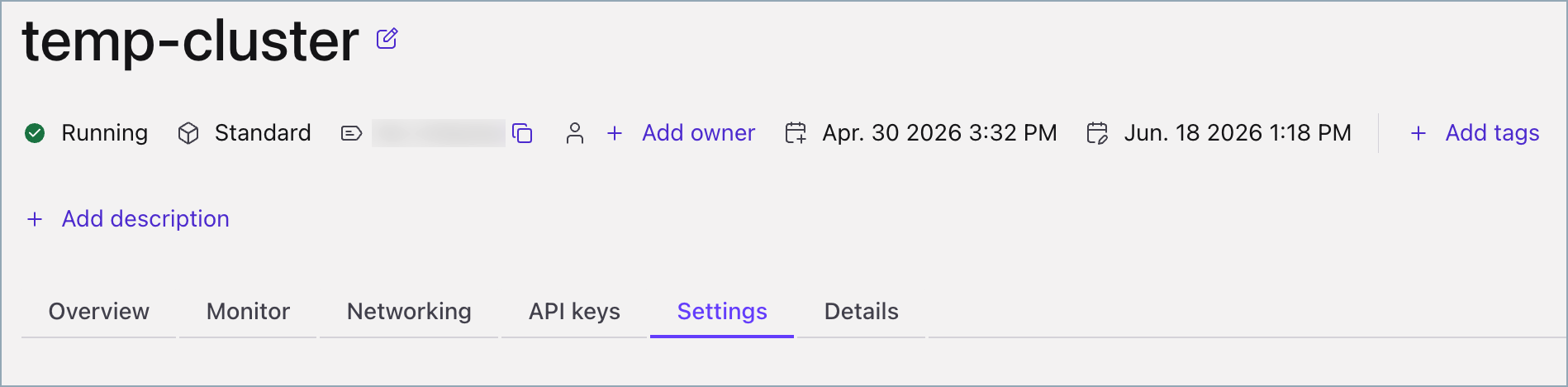Click the green Running status check icon
The width and height of the screenshot is (1568, 387).
click(x=35, y=133)
